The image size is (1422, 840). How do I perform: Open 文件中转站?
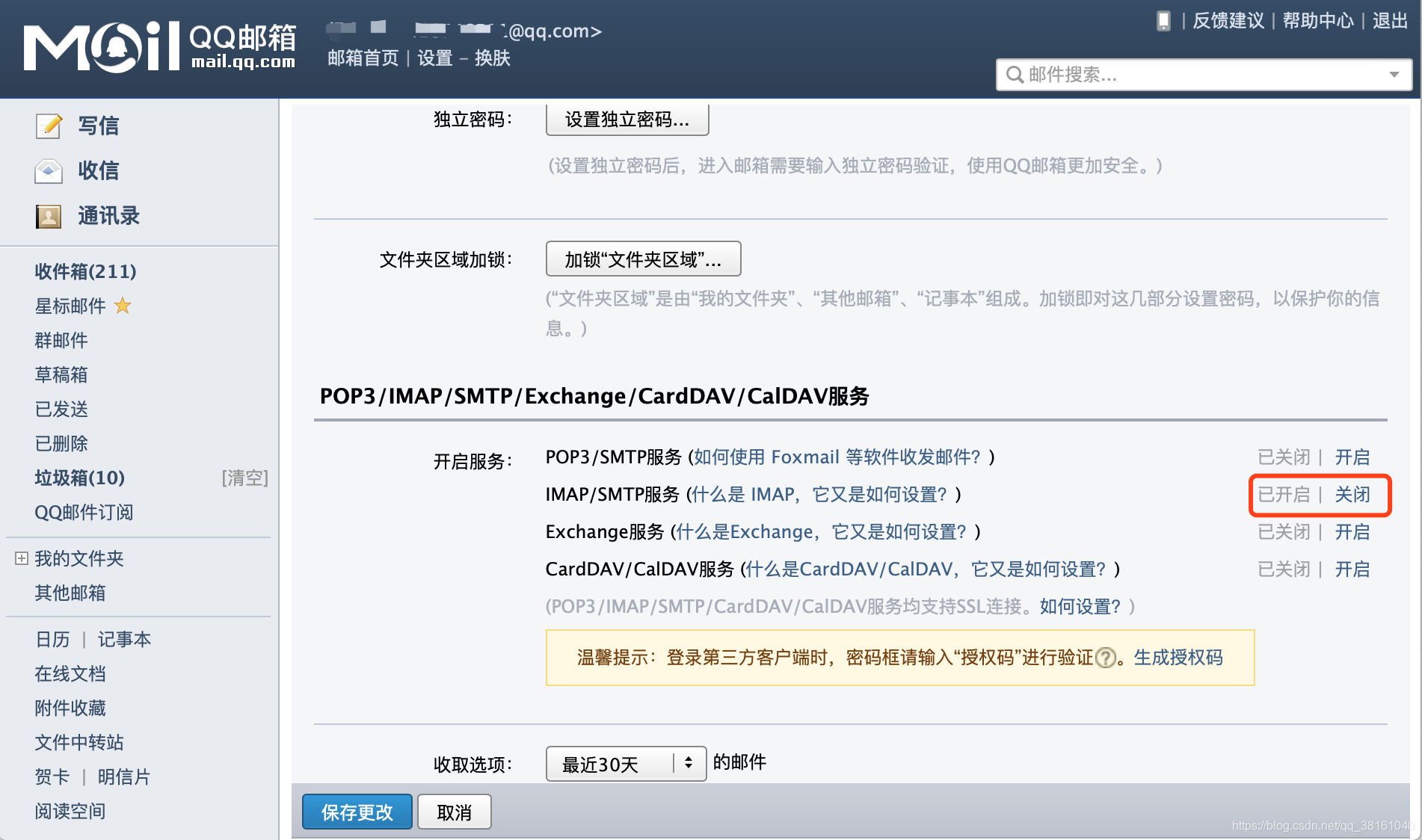[79, 742]
